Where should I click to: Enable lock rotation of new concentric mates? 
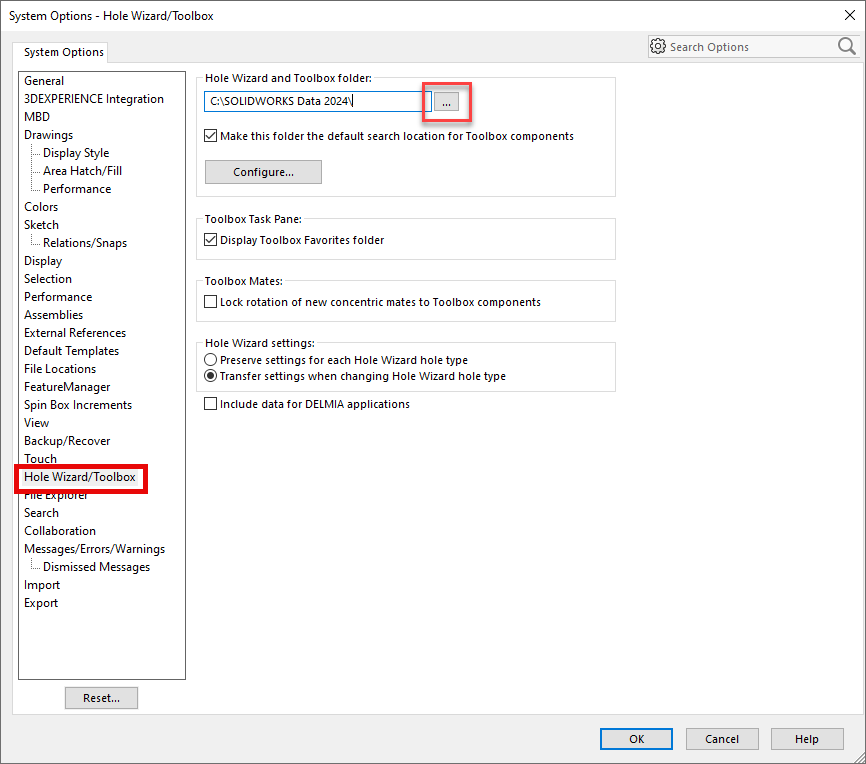211,302
